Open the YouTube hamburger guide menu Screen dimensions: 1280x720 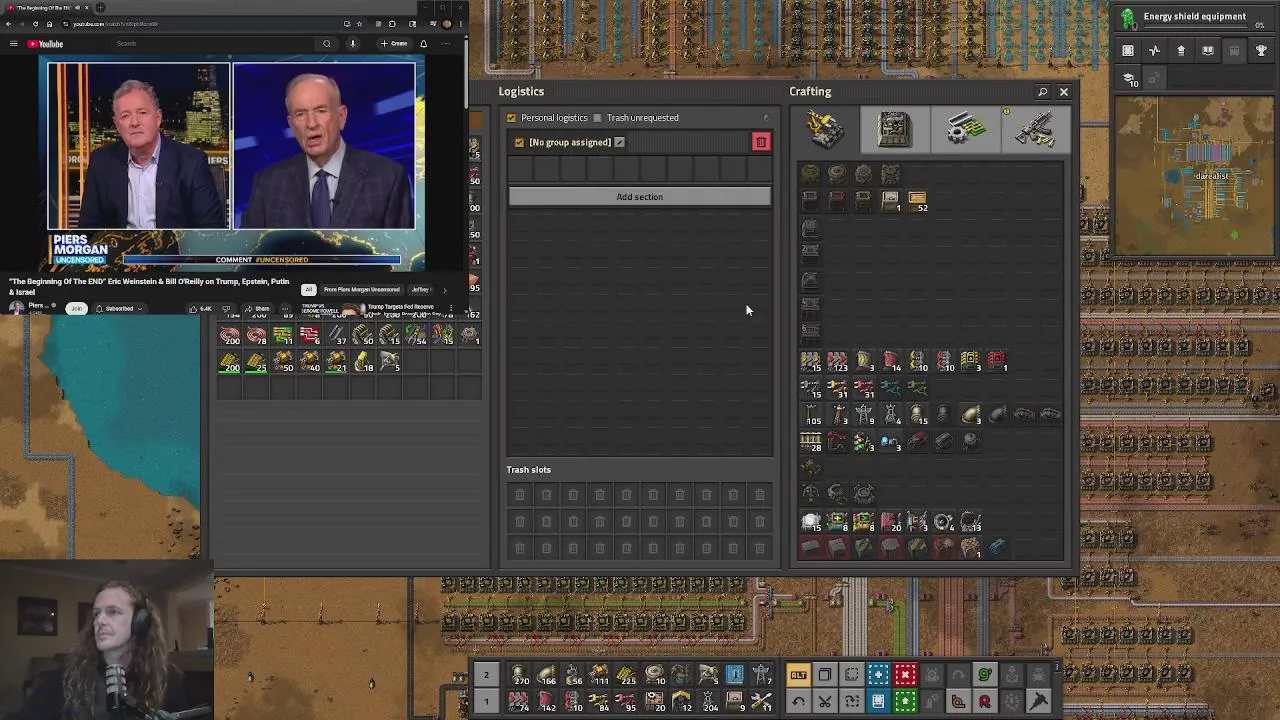pyautogui.click(x=13, y=44)
